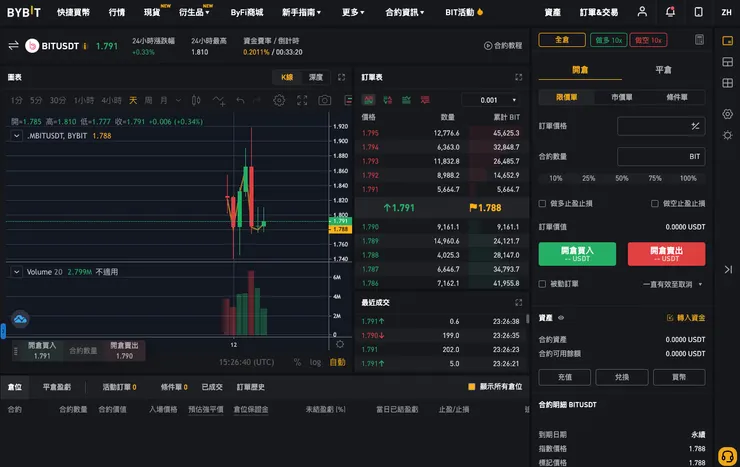Toggle the 自動 scale option under chart

coord(337,362)
